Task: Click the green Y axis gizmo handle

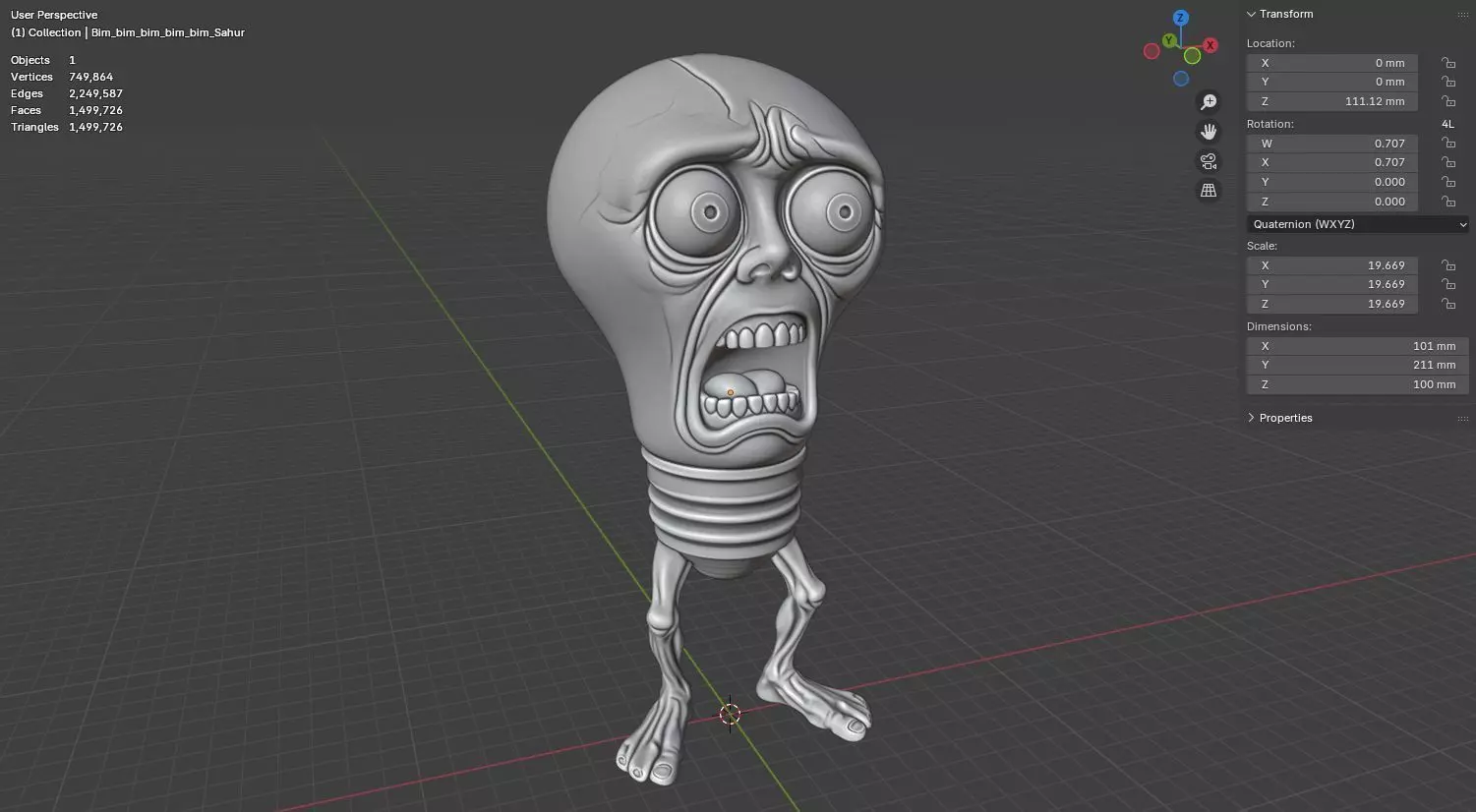Action: tap(1169, 40)
